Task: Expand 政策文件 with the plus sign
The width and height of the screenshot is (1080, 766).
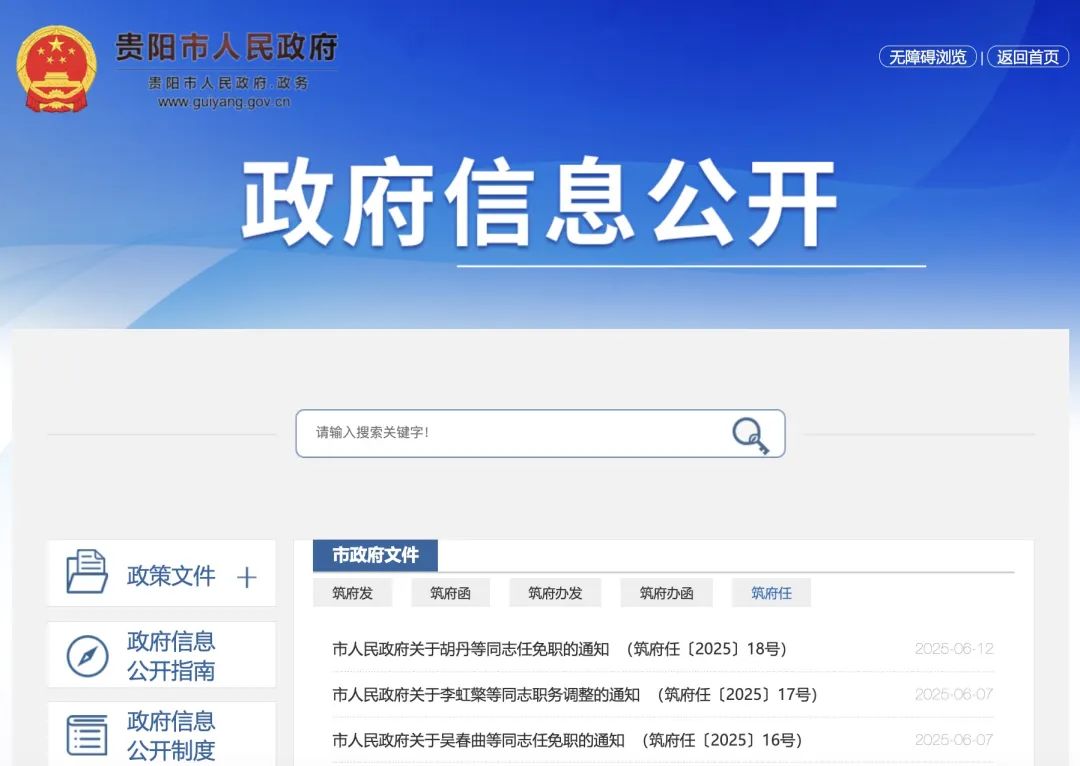Action: [x=247, y=577]
